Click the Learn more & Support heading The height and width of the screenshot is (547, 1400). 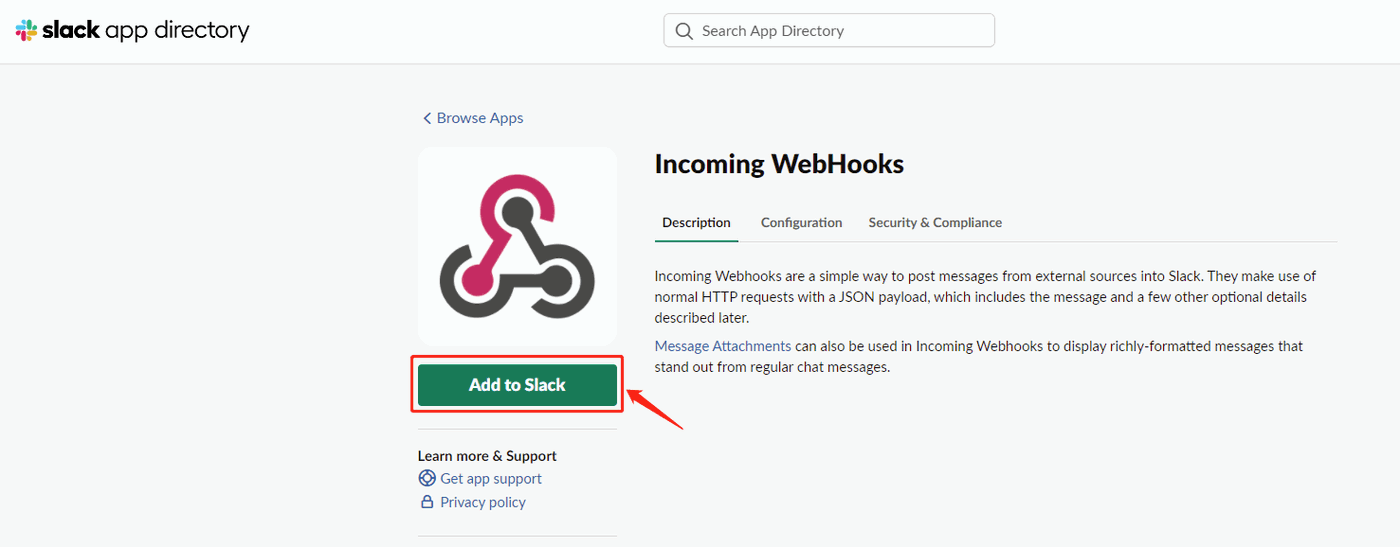coord(487,456)
